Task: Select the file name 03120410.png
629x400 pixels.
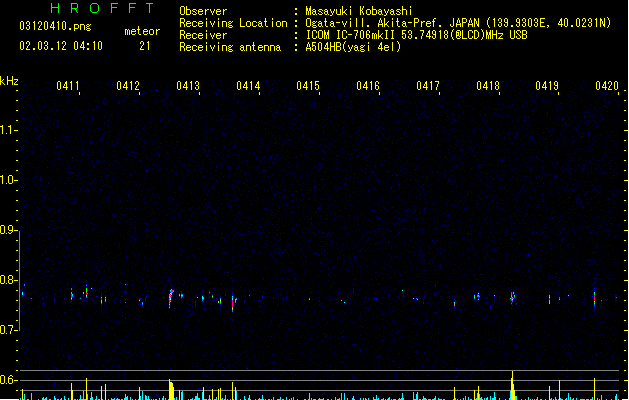Action: tap(55, 26)
